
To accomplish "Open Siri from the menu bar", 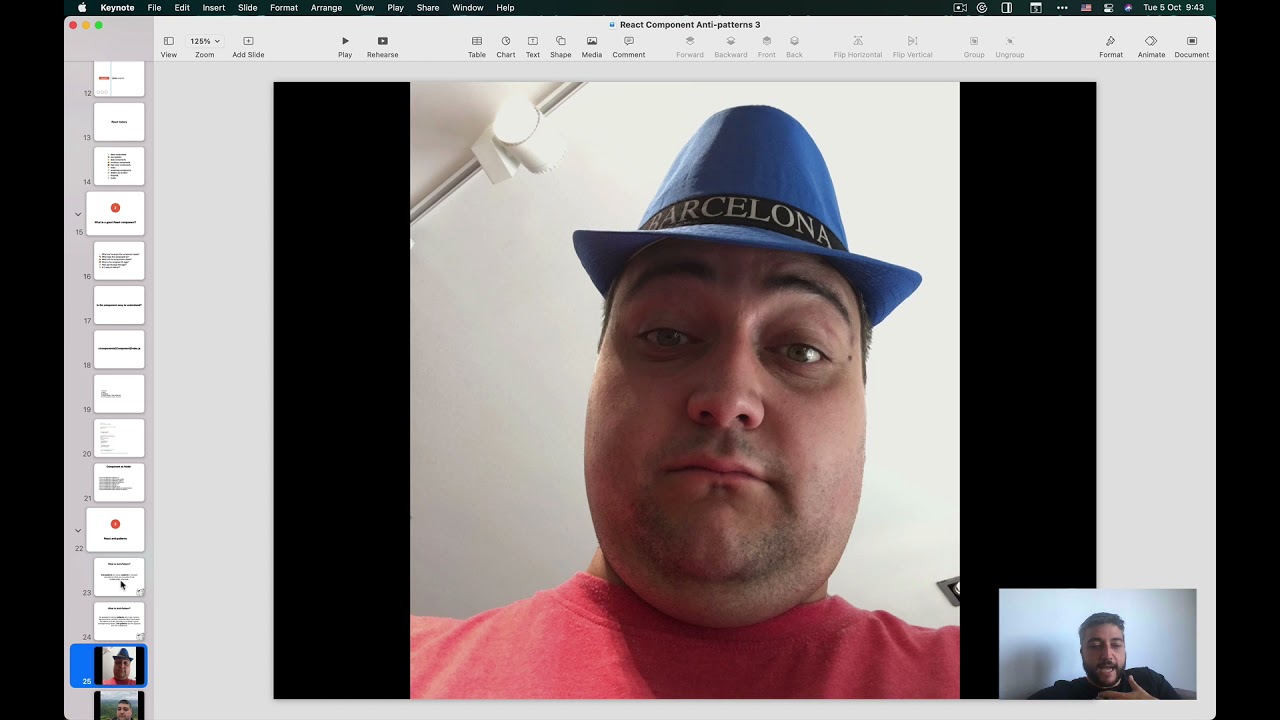I will point(1128,8).
